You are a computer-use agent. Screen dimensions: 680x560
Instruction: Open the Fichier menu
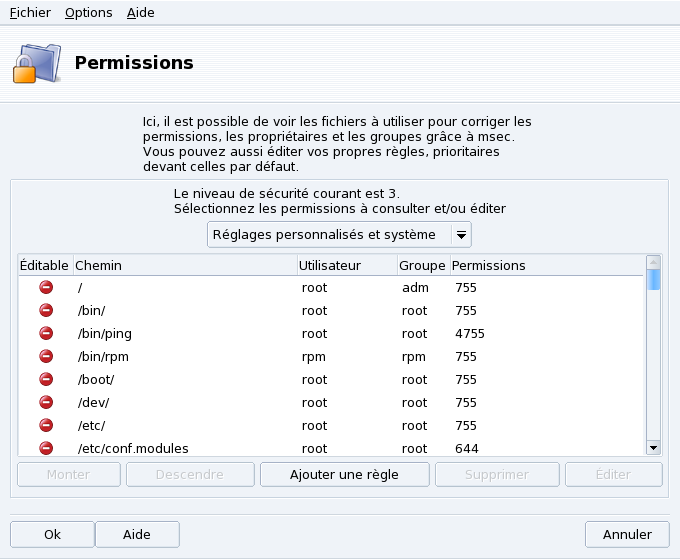pos(29,13)
